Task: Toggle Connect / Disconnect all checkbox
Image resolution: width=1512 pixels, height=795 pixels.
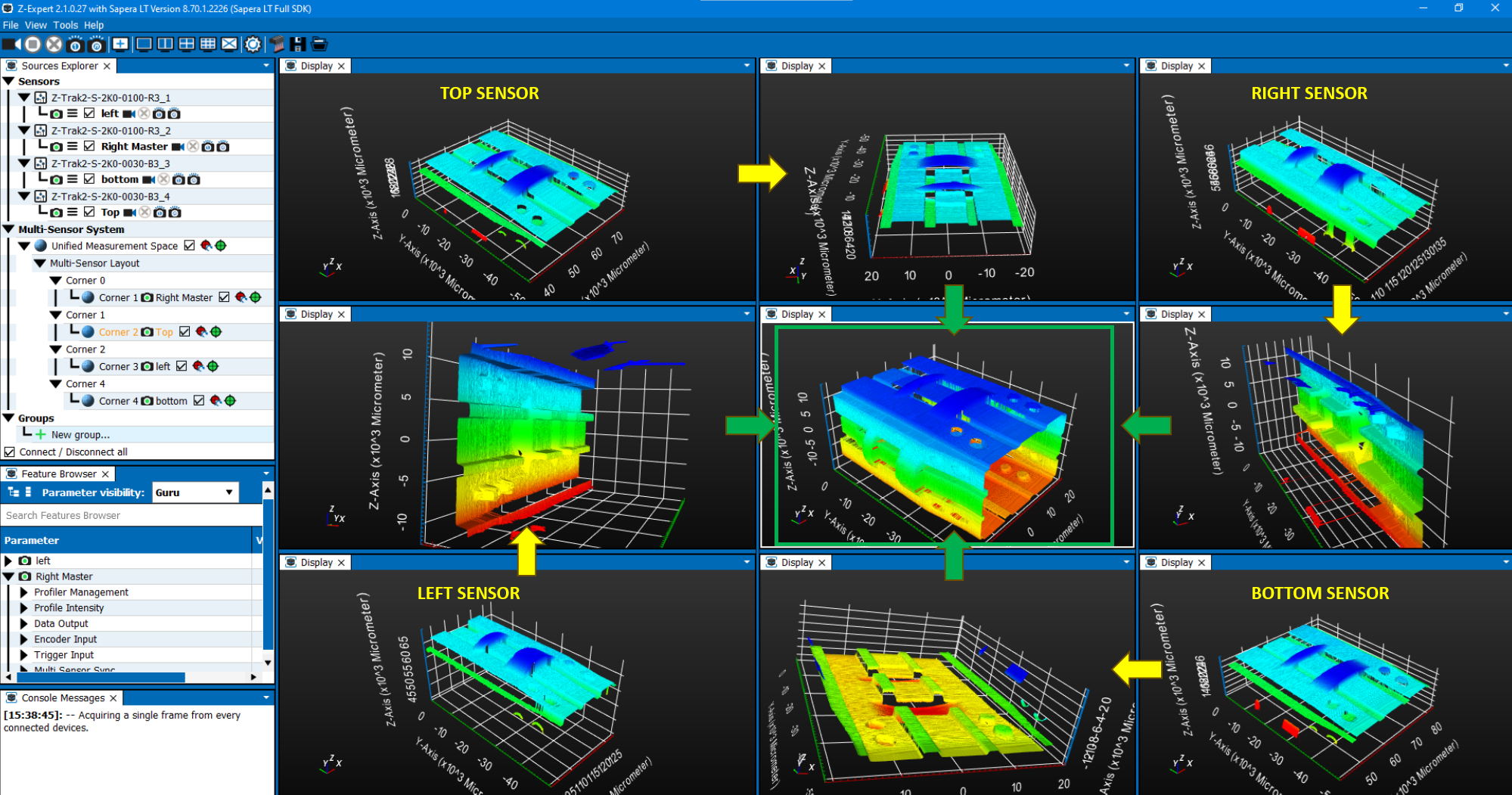Action: pyautogui.click(x=10, y=452)
